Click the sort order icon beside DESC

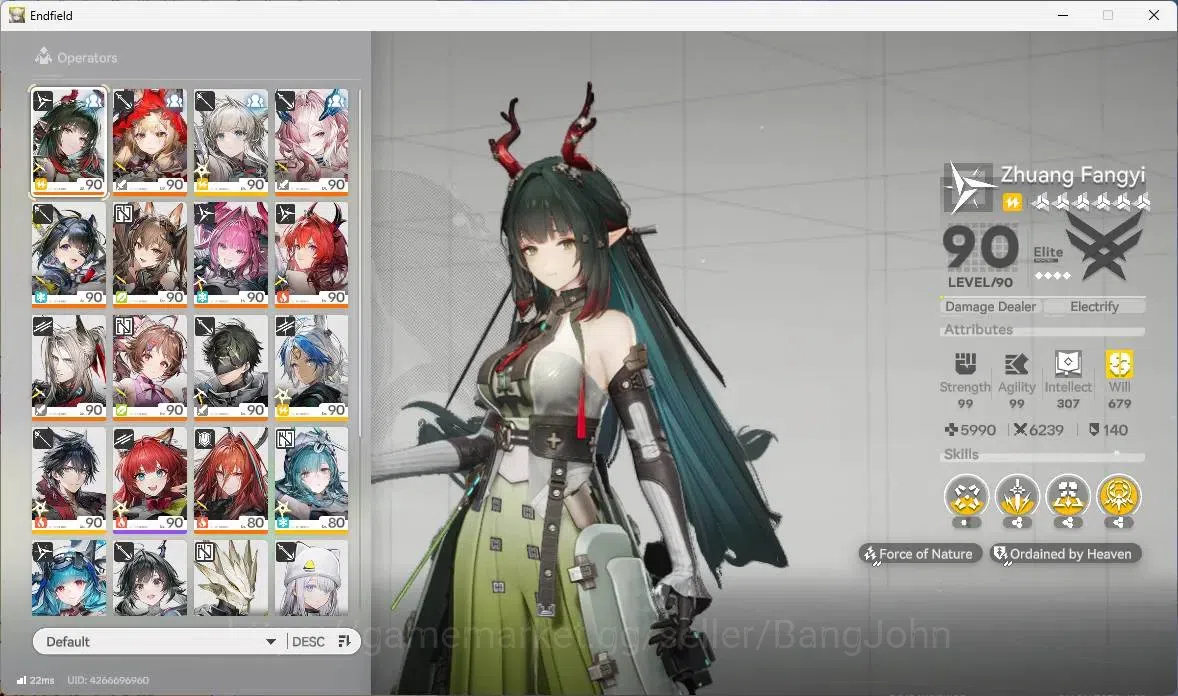pos(344,641)
